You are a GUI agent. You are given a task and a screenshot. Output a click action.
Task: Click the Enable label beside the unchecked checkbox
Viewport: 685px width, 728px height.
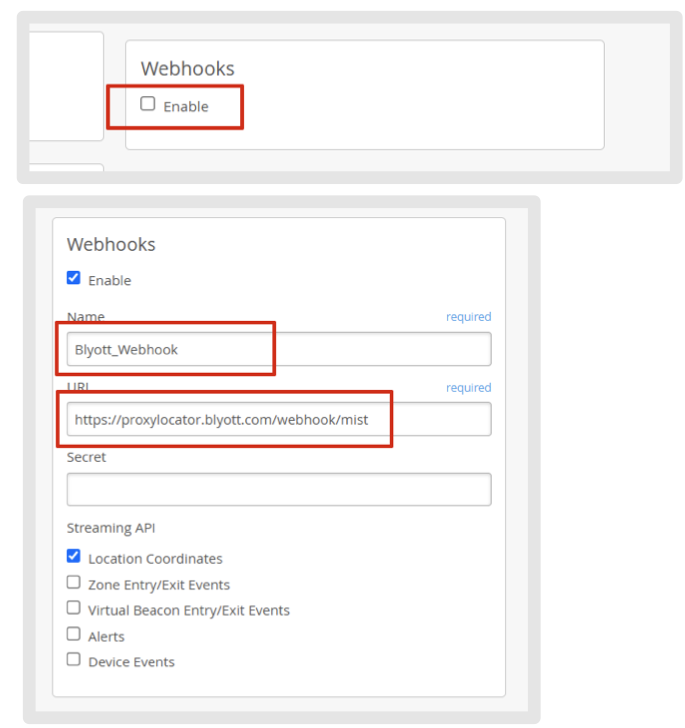pos(186,106)
